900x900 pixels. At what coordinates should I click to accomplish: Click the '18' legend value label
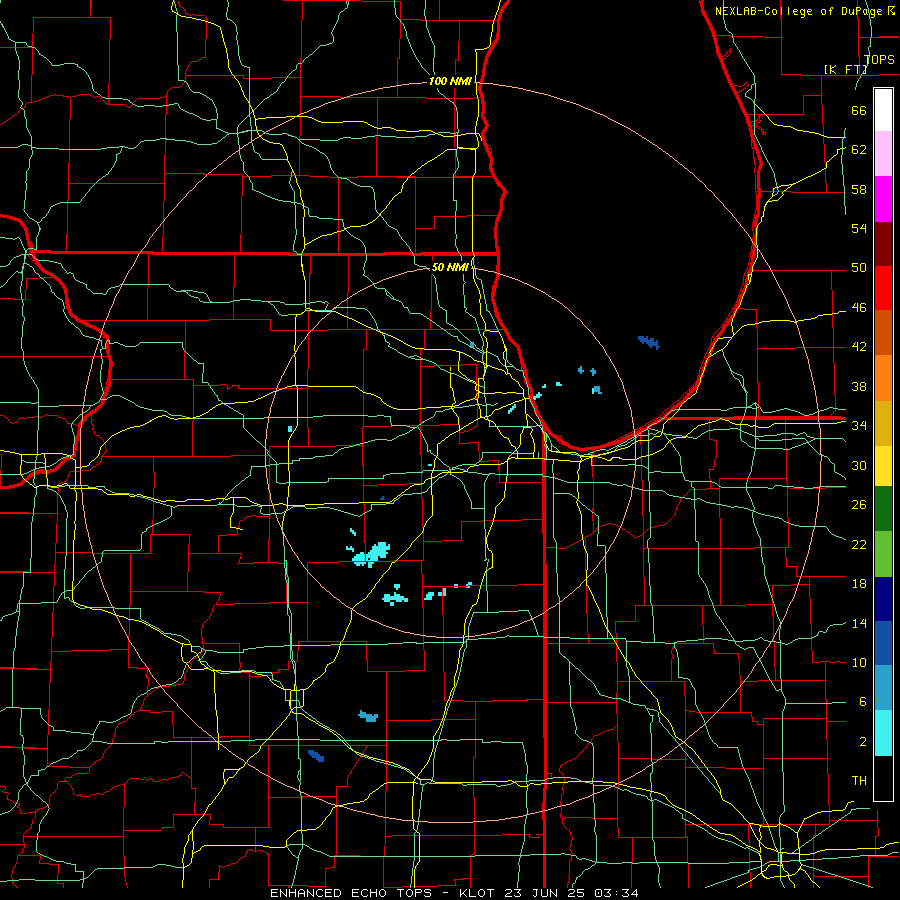click(859, 584)
